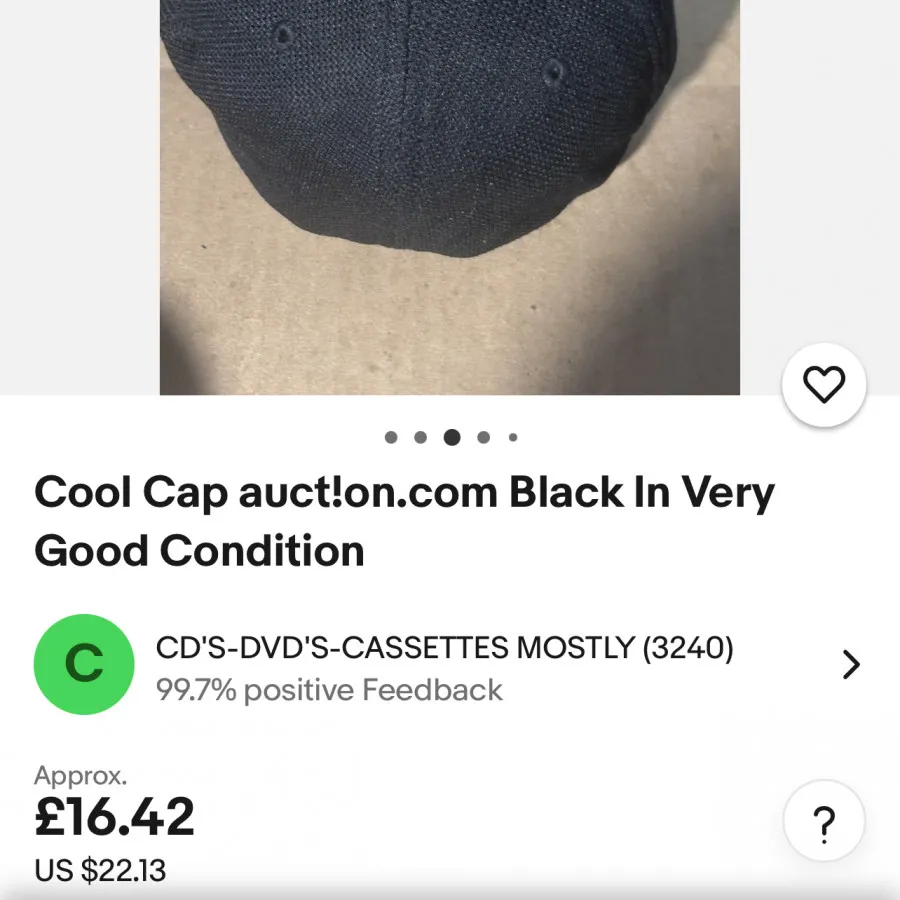Jump to last photo via smallest carousel dot
The width and height of the screenshot is (900, 900).
(x=513, y=437)
